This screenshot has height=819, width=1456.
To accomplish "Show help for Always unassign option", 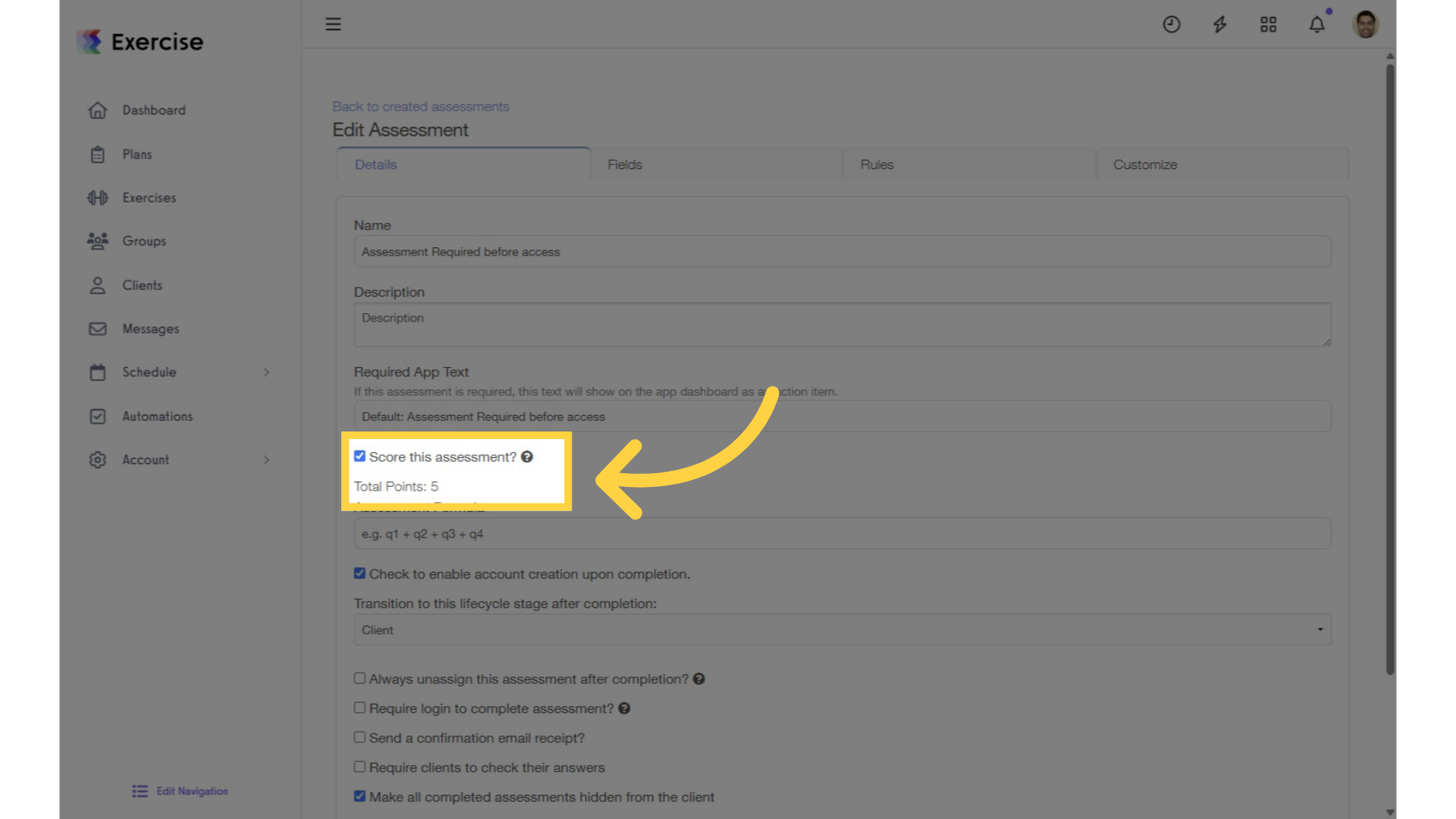I will tap(698, 679).
